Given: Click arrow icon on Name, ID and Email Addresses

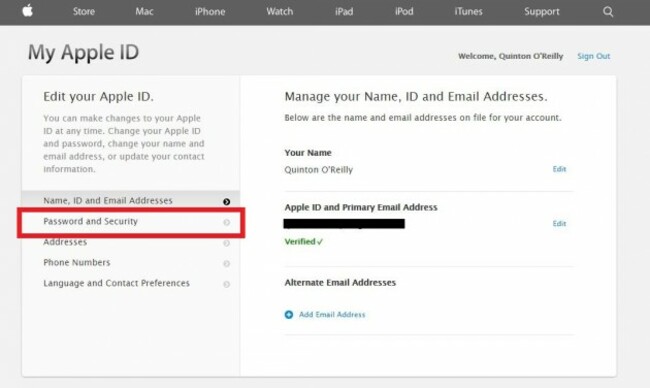Looking at the screenshot, I should pyautogui.click(x=226, y=202).
